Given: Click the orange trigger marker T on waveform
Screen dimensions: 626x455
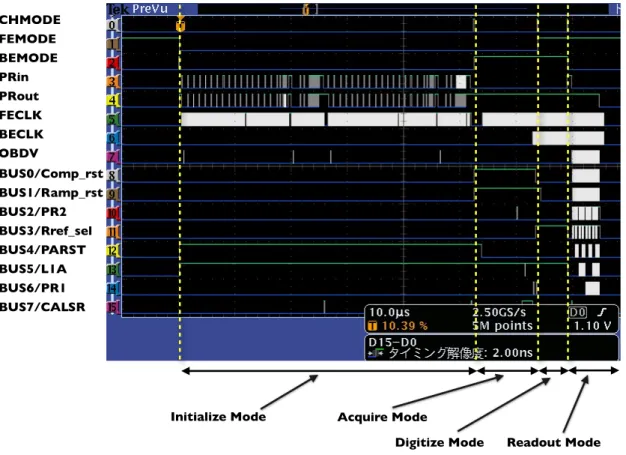Looking at the screenshot, I should point(180,26).
